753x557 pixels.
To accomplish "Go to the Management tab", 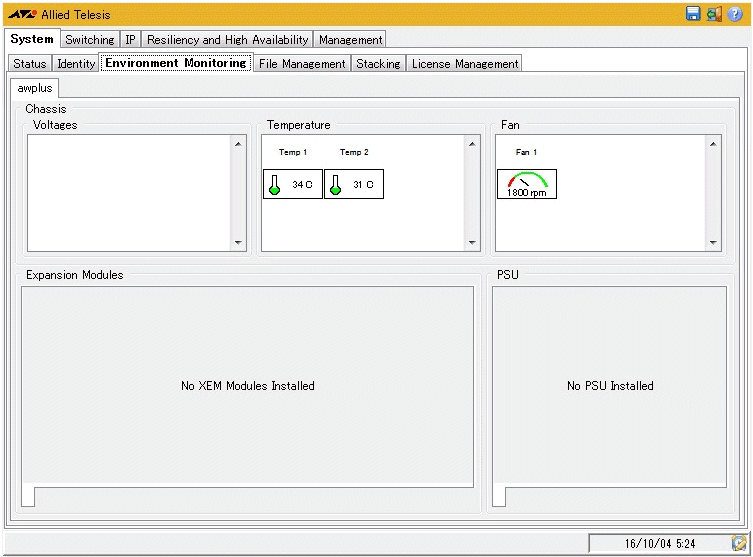I will click(350, 40).
